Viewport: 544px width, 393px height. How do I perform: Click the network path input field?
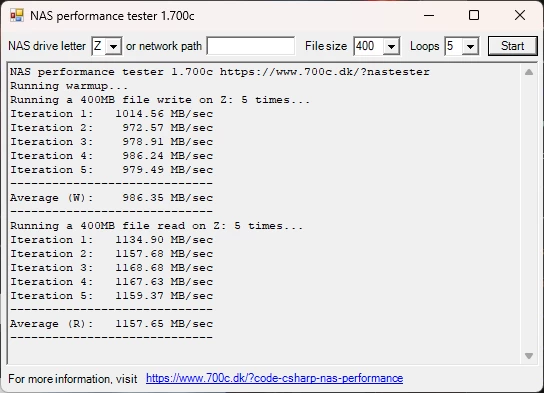coord(251,46)
